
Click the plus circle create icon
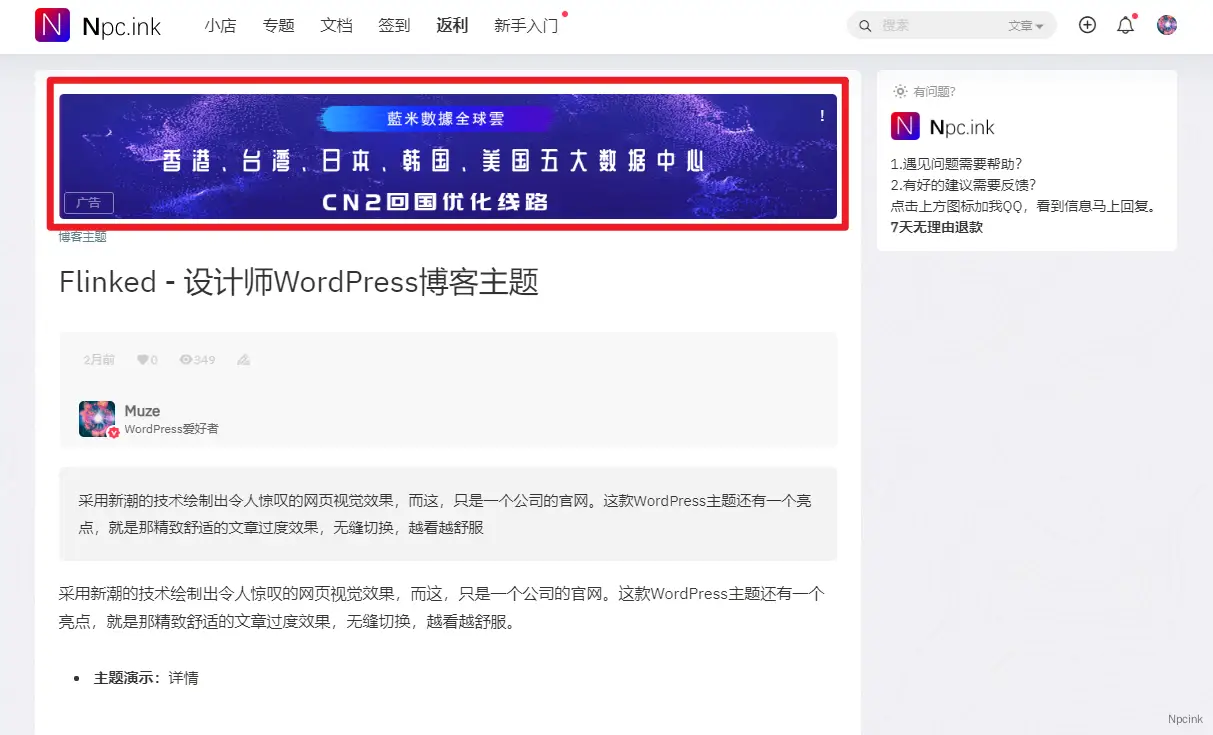[1087, 25]
